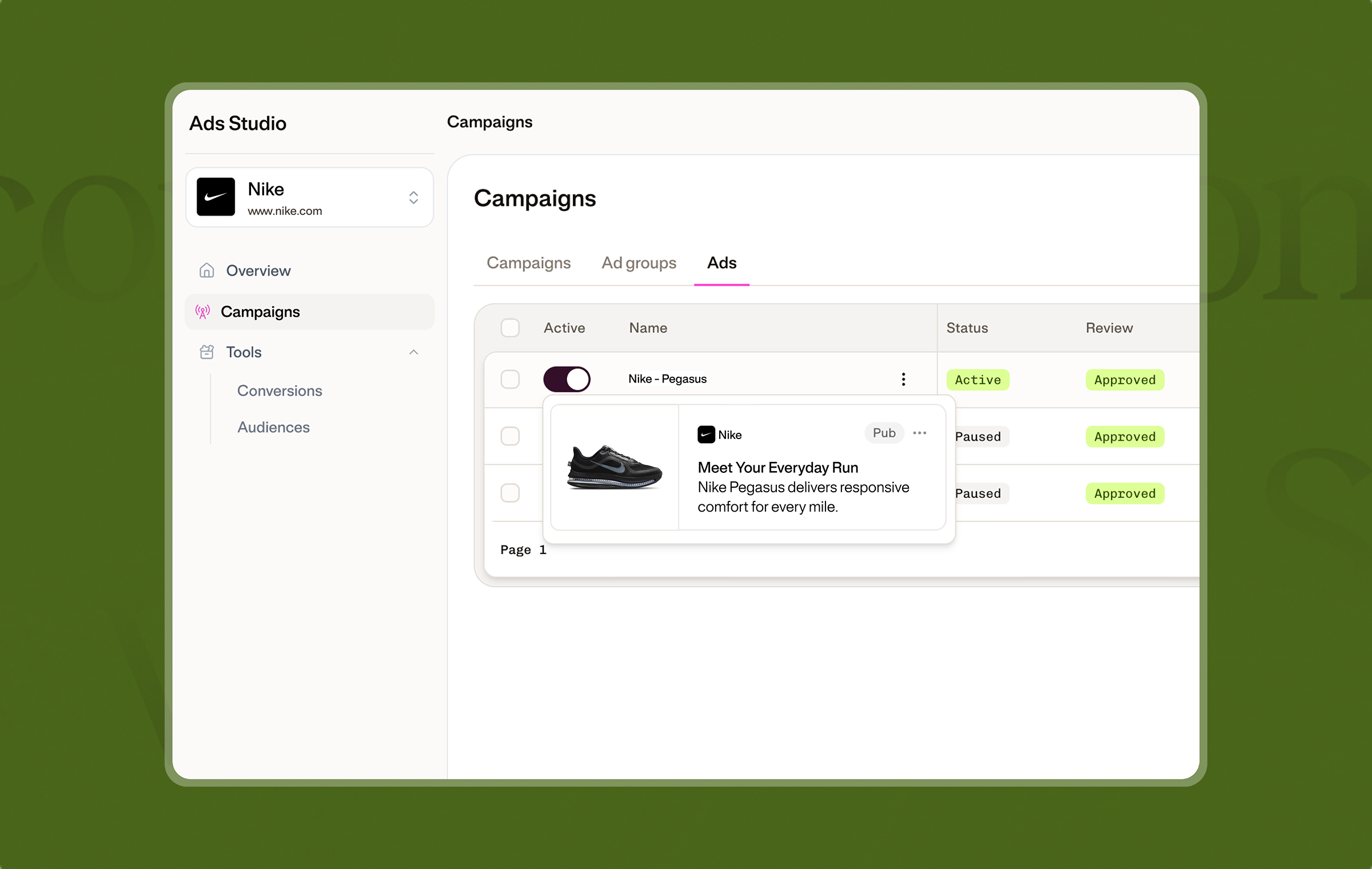Screen dimensions: 1372x869
Task: Click the Pub label in ad preview
Action: (884, 433)
